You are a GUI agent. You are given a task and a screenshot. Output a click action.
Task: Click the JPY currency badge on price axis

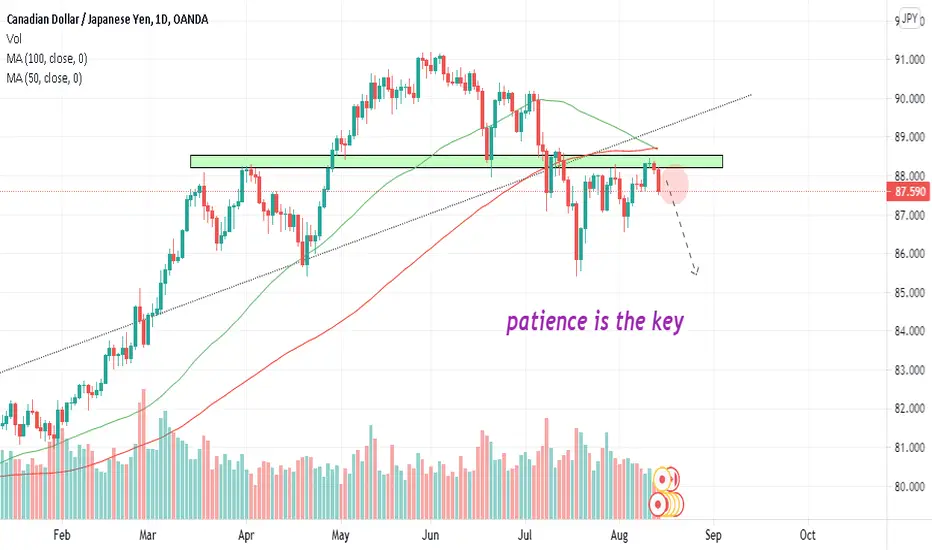point(910,18)
